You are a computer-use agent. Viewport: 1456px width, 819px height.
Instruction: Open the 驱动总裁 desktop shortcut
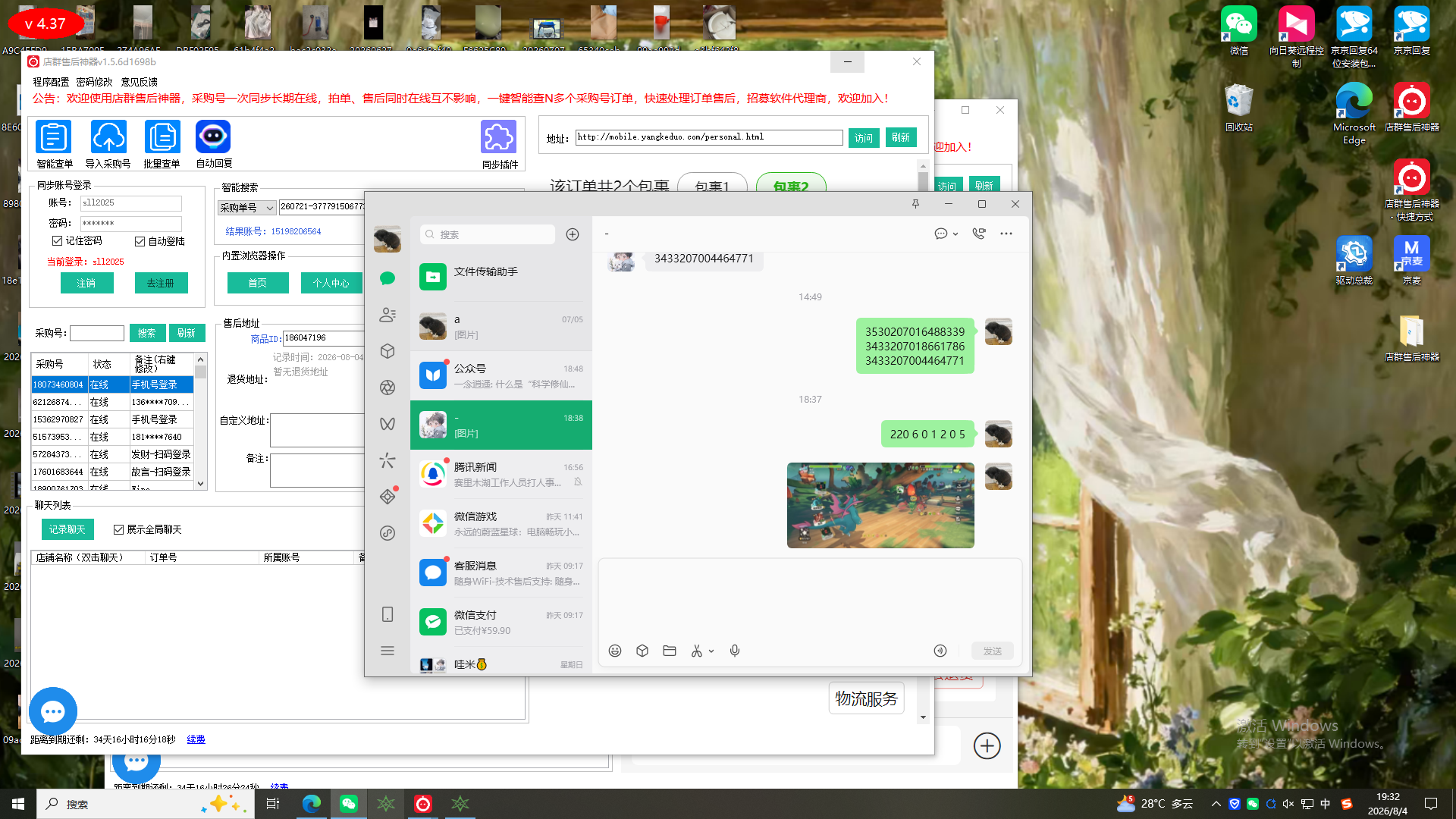coord(1354,260)
